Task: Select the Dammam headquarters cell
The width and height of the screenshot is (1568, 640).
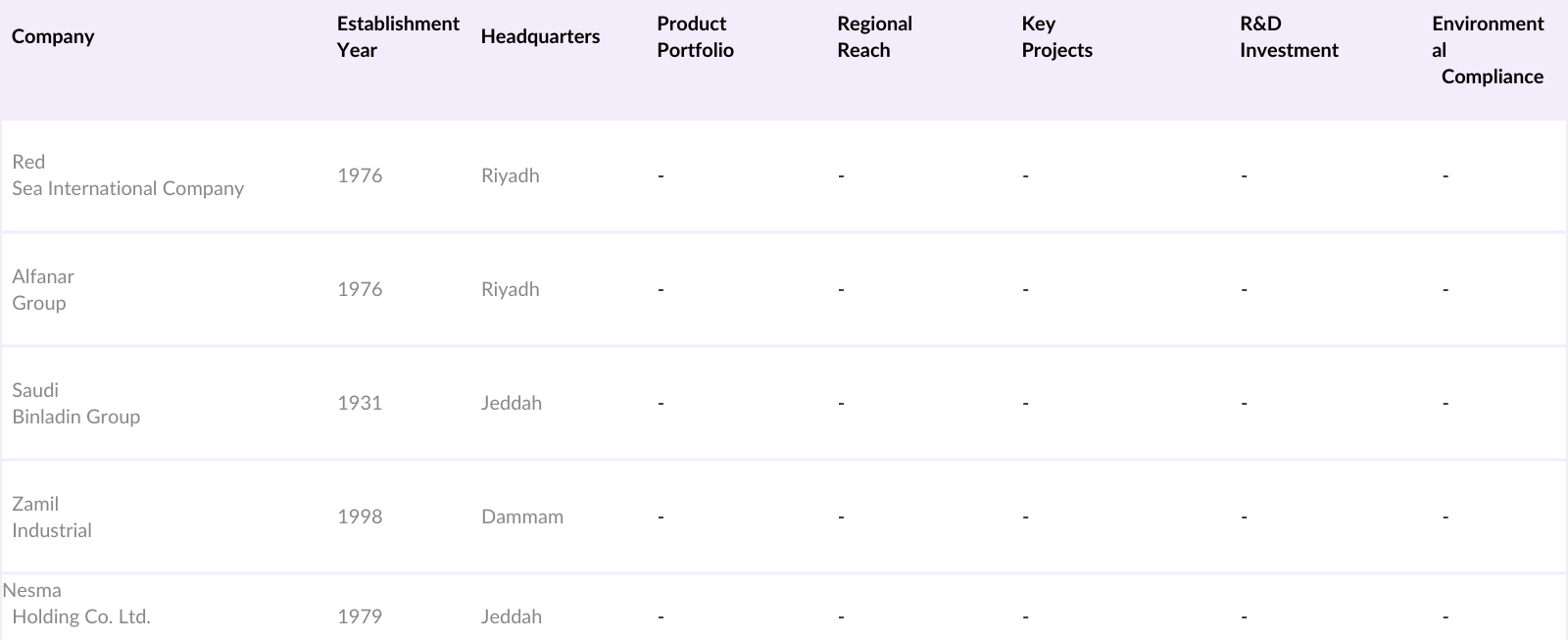Action: [521, 517]
